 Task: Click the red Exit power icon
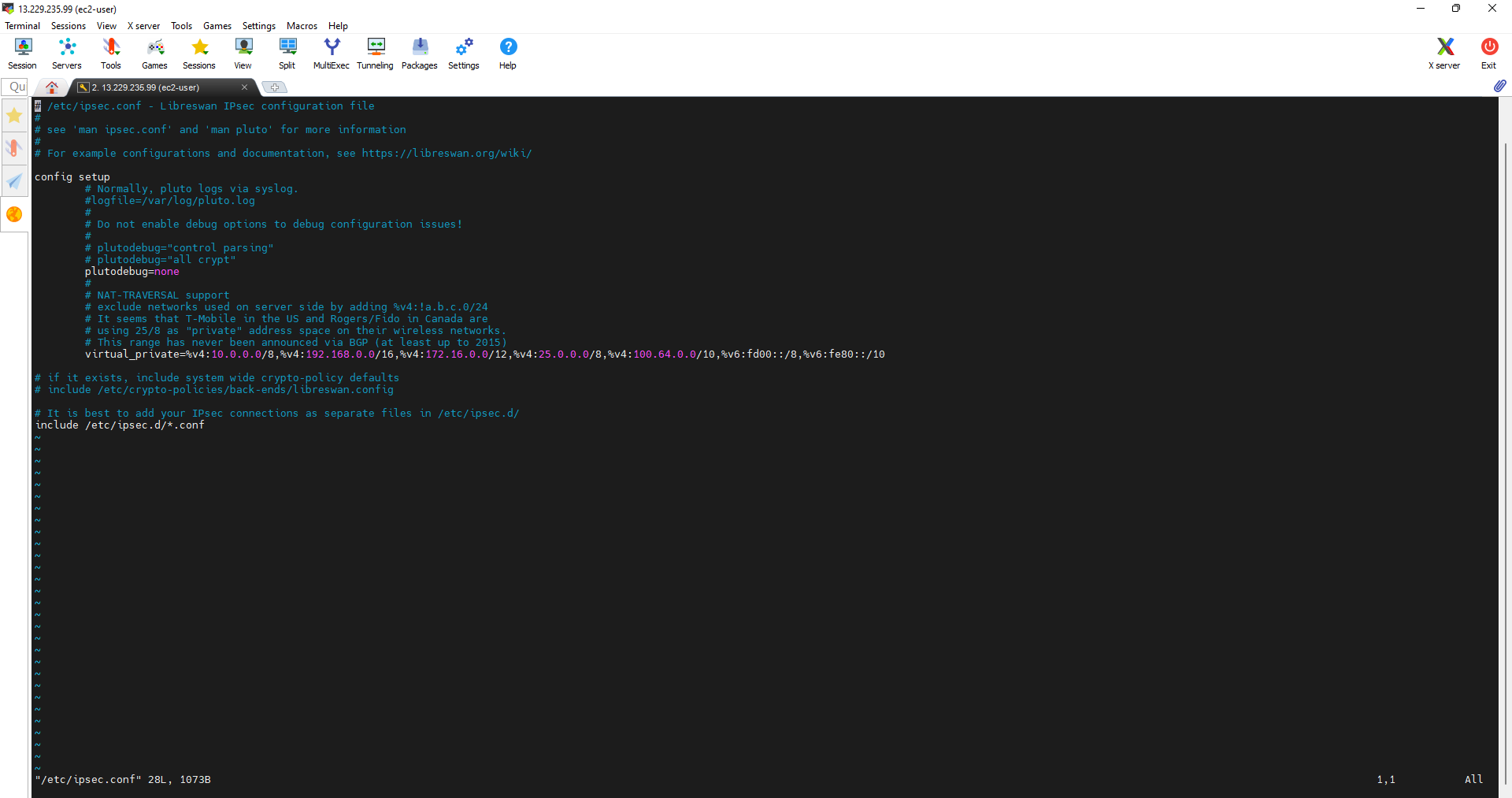tap(1488, 54)
